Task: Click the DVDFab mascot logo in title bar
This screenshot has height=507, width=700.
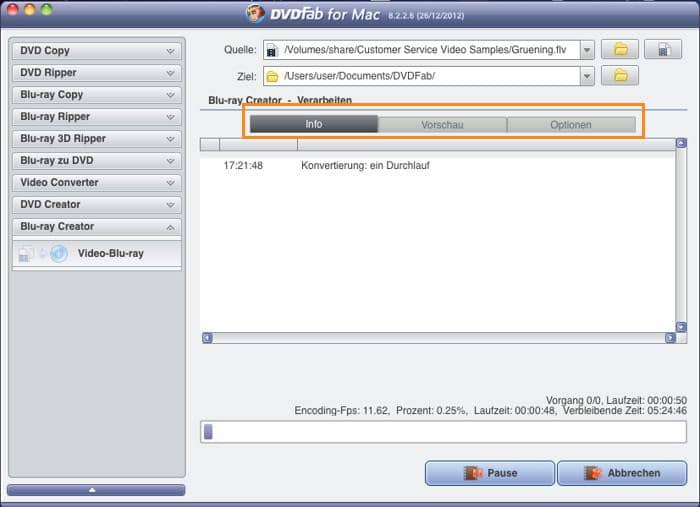Action: coord(255,13)
